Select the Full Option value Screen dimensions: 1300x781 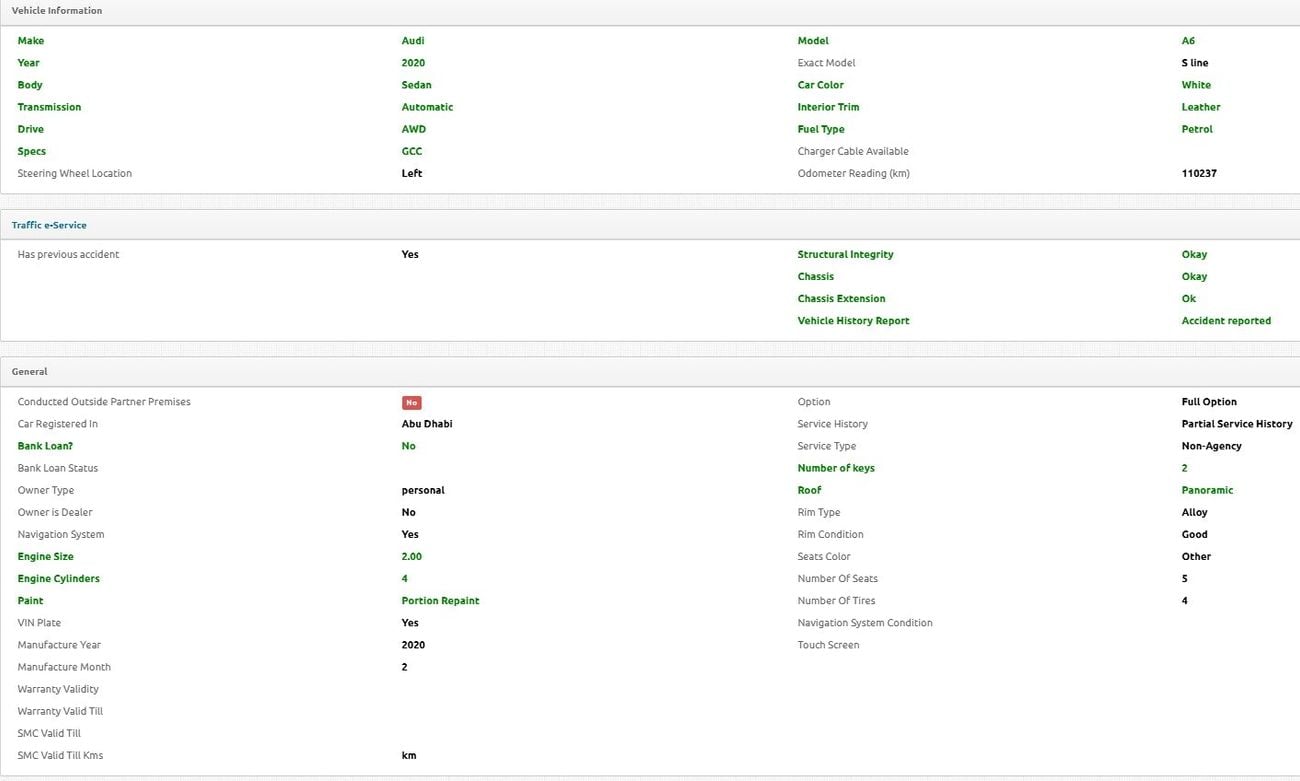point(1209,402)
